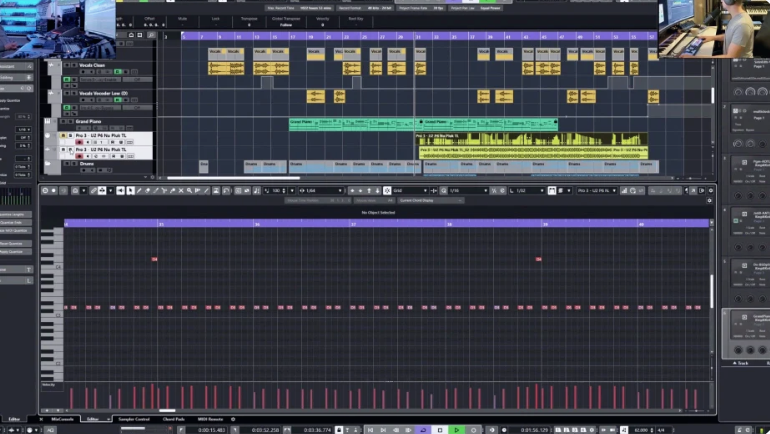Open the MixConsole tab
770x434 pixels.
coord(63,419)
